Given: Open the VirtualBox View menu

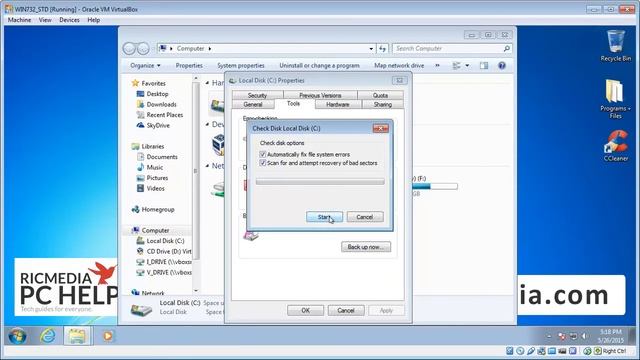Looking at the screenshot, I should point(45,20).
